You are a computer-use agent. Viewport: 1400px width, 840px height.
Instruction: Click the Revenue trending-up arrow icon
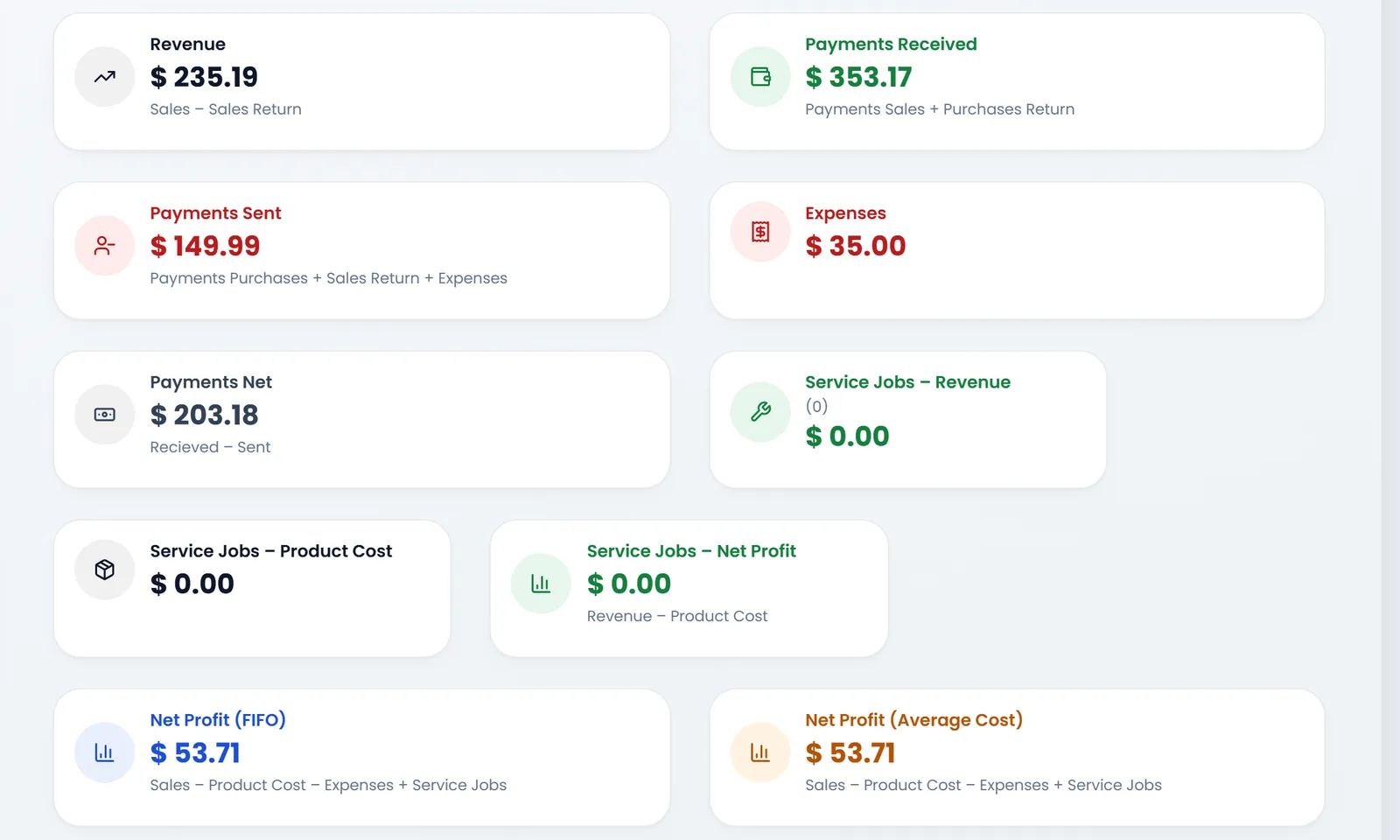click(x=105, y=77)
